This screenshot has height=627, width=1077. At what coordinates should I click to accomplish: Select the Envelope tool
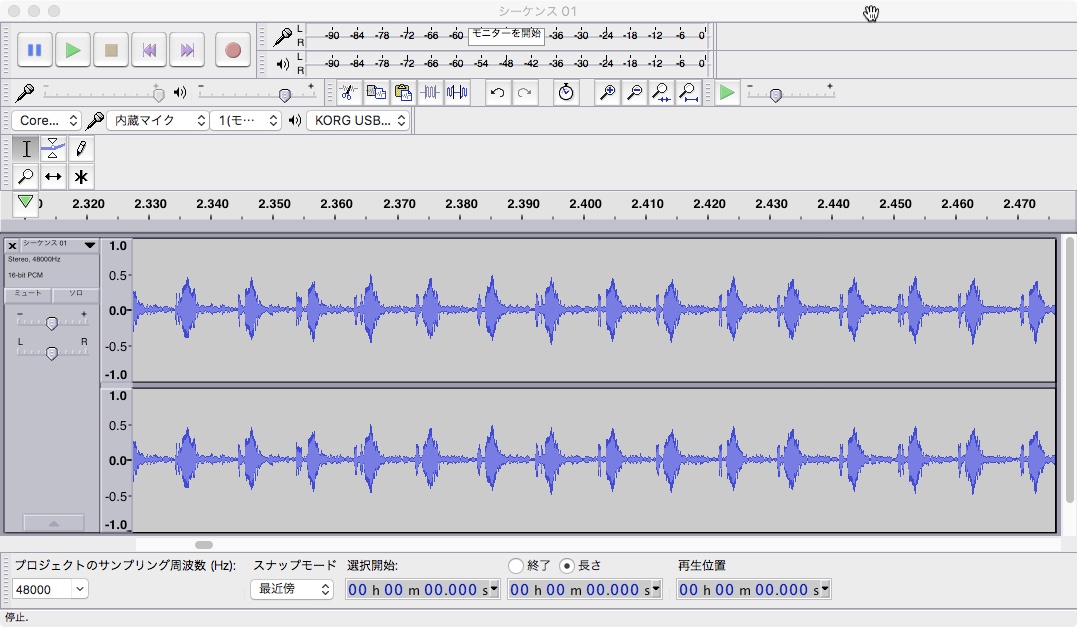(x=53, y=148)
